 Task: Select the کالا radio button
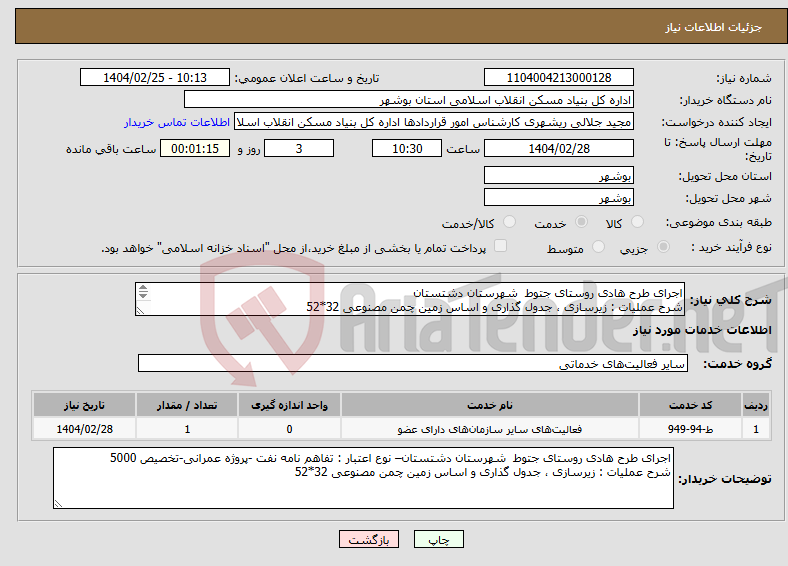point(637,222)
